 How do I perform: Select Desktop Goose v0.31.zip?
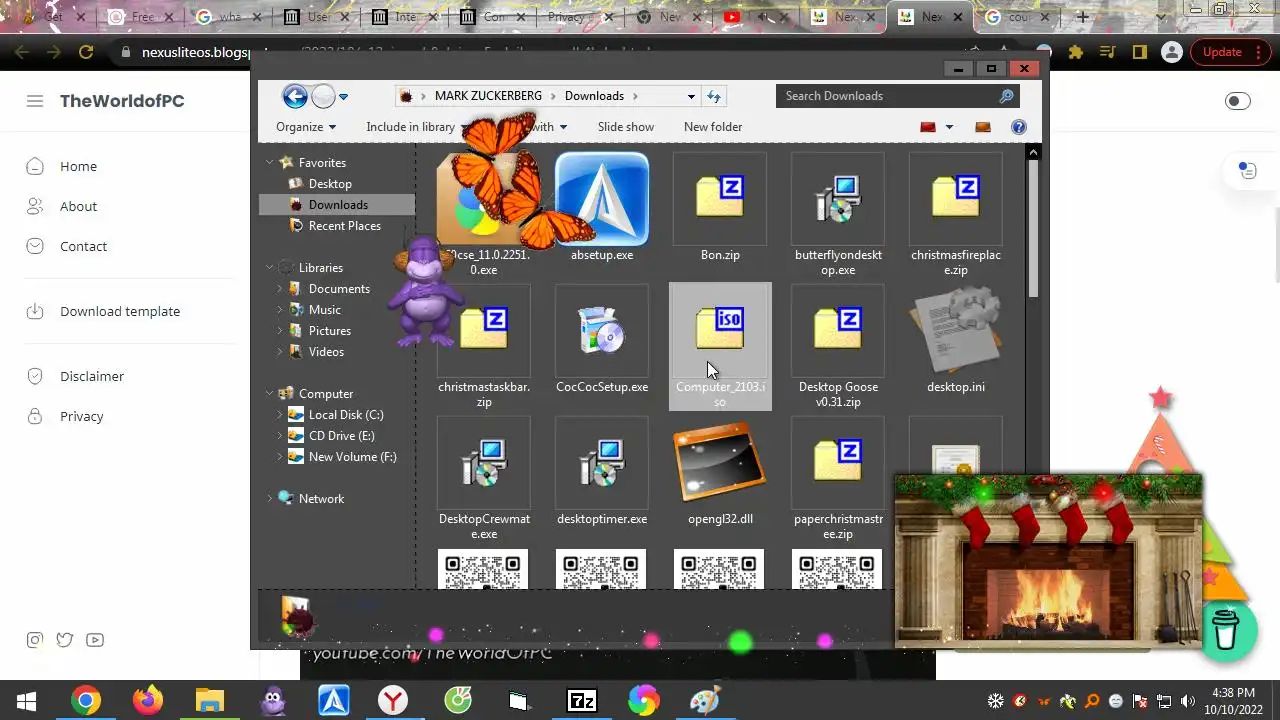[x=838, y=347]
